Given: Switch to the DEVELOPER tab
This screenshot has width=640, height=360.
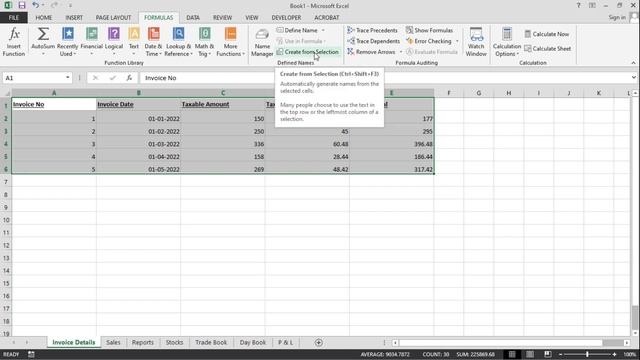Looking at the screenshot, I should (286, 18).
